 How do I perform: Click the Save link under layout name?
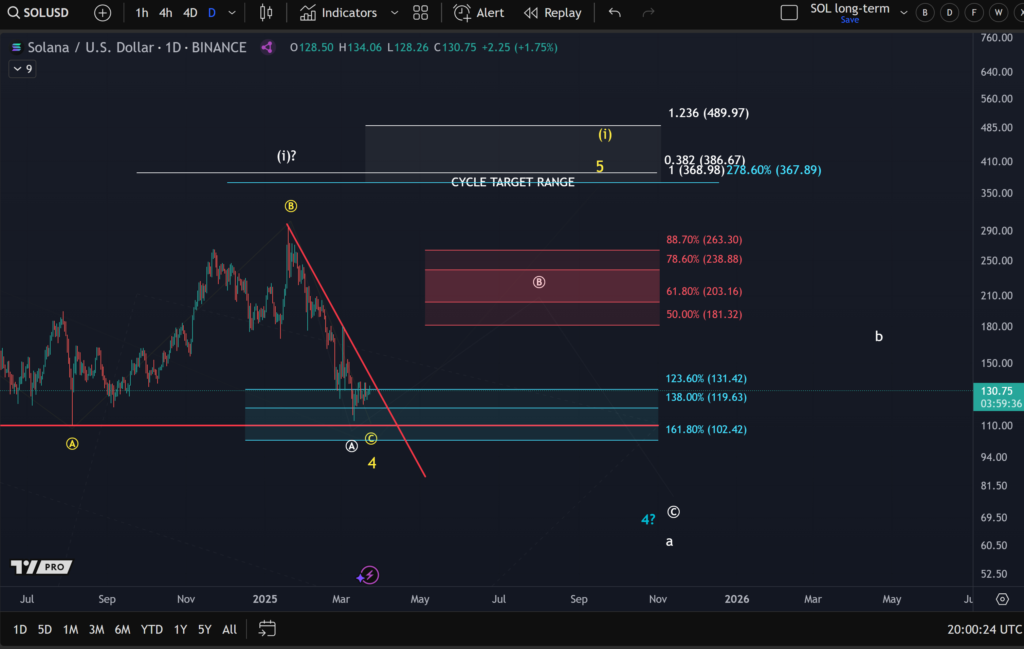pyautogui.click(x=850, y=20)
